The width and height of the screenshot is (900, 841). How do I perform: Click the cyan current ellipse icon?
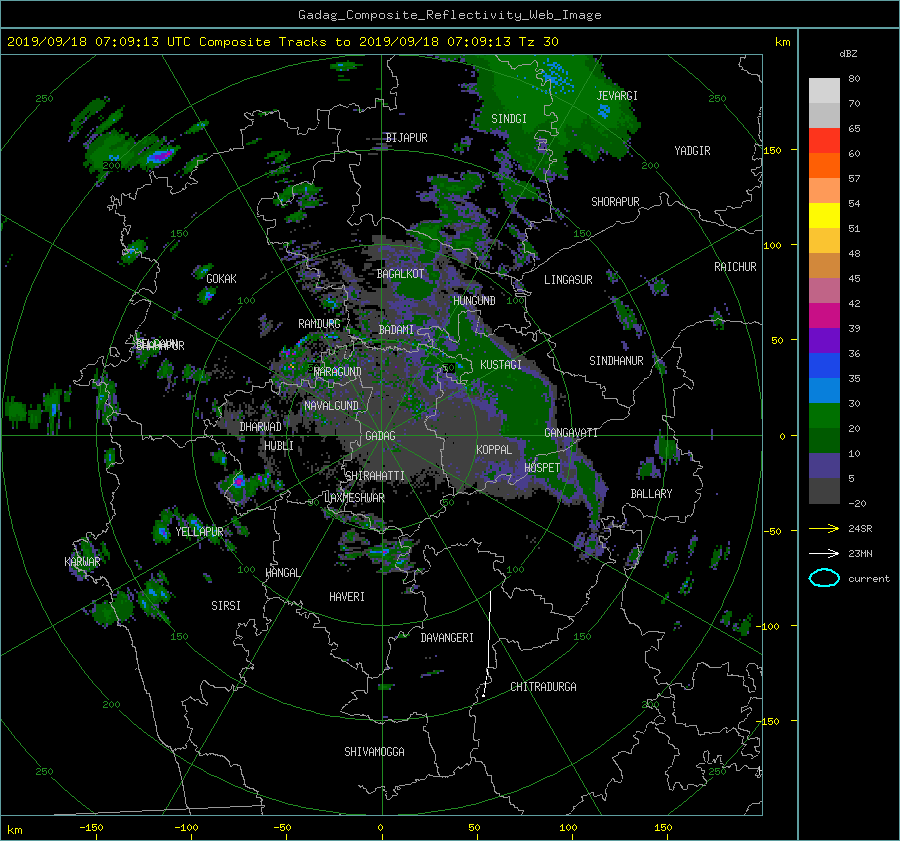824,578
